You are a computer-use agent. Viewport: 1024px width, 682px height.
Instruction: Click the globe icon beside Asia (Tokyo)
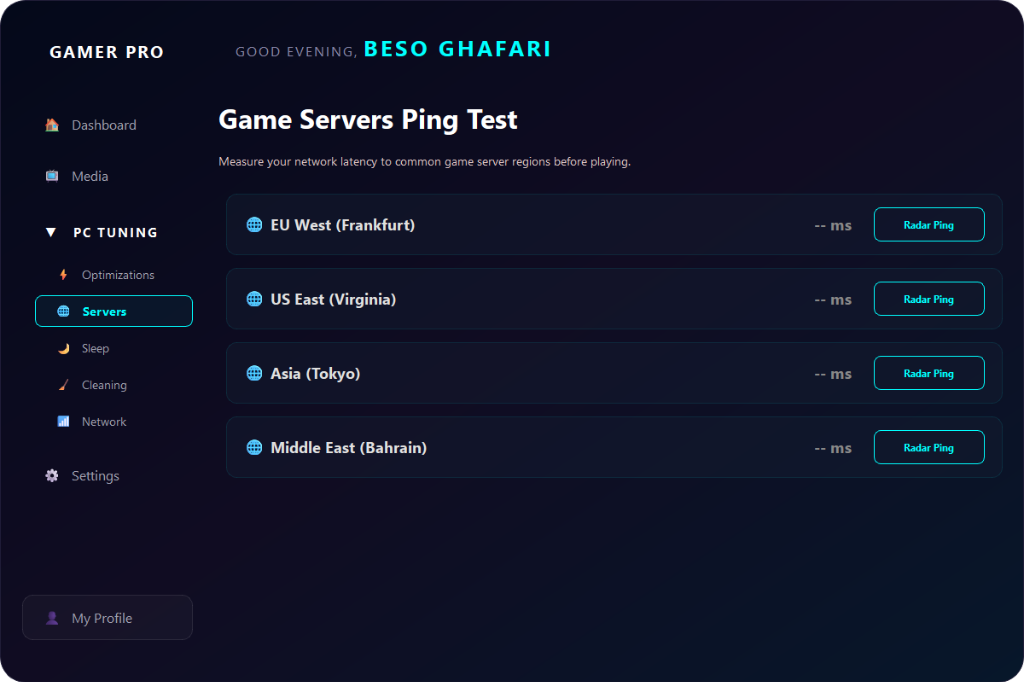pos(254,373)
